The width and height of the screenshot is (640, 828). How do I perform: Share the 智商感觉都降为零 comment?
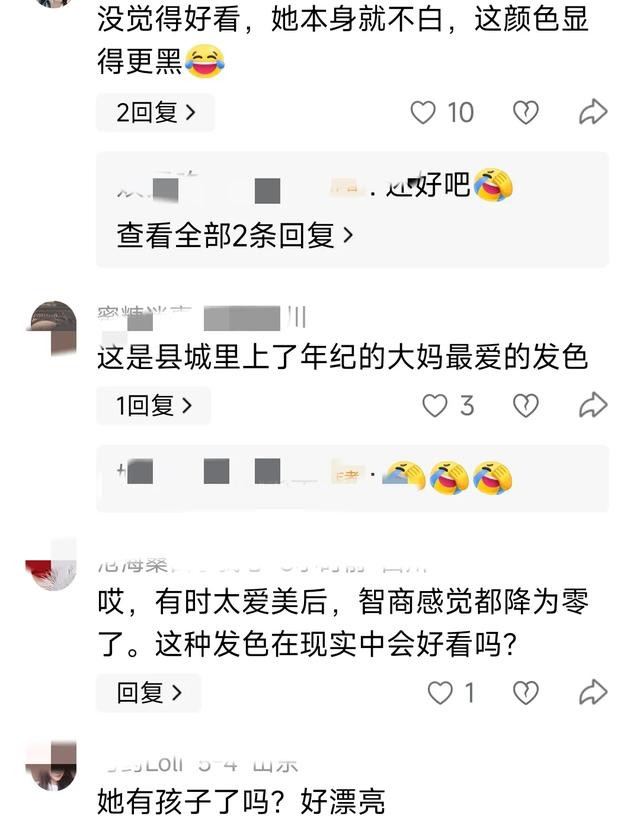click(593, 692)
